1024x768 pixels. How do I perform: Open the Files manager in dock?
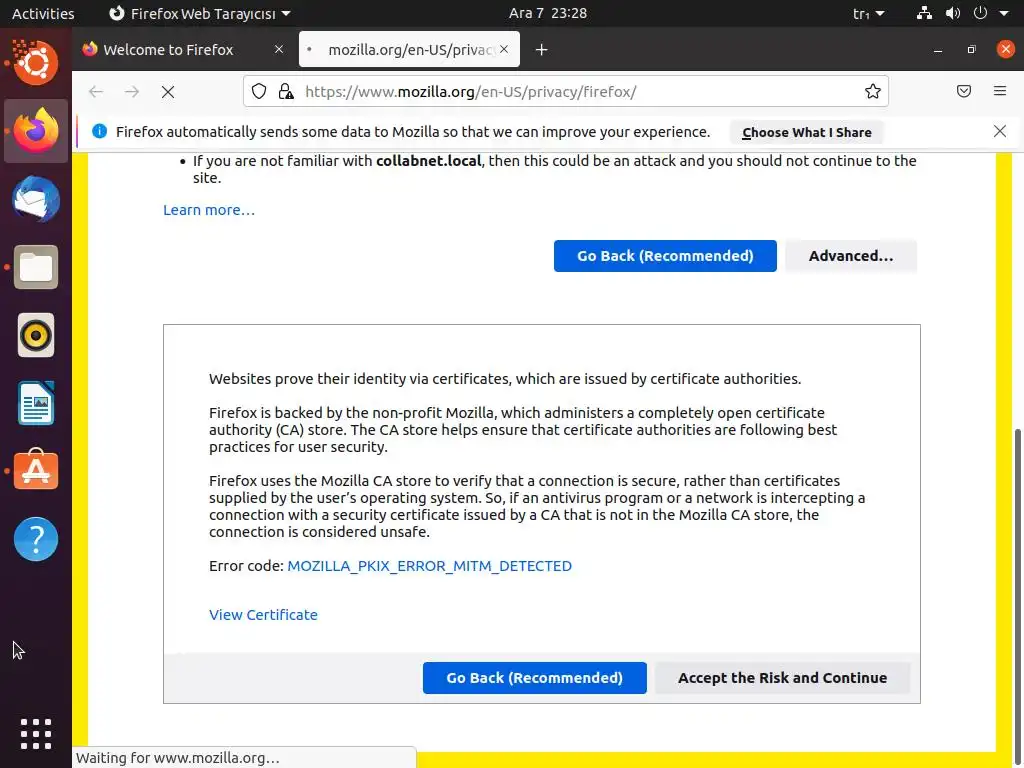coord(35,267)
